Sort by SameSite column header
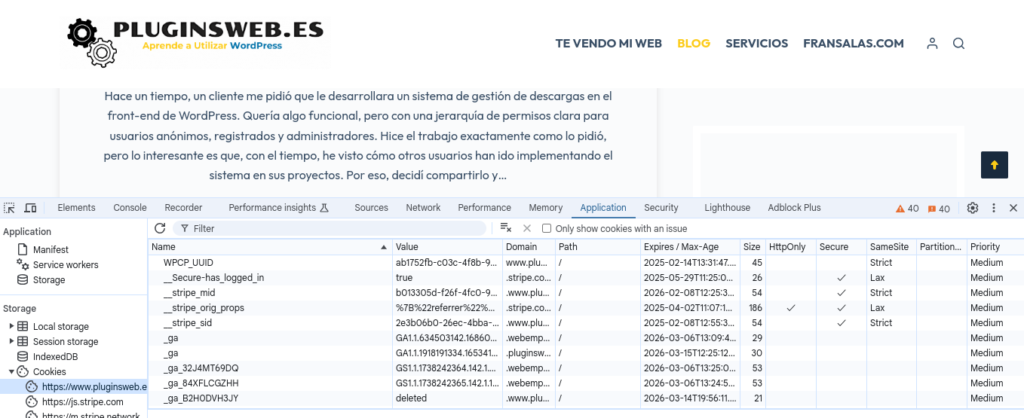1024x418 pixels. click(891, 248)
